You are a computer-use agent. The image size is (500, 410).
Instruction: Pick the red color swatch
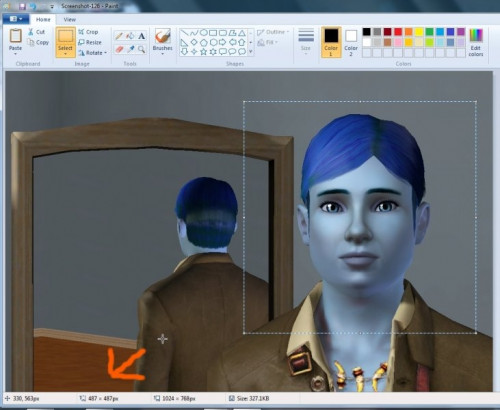[x=398, y=32]
